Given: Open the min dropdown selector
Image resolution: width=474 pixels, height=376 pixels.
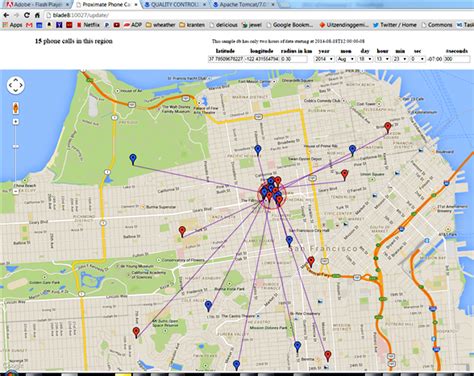Looking at the screenshot, I should 400,59.
